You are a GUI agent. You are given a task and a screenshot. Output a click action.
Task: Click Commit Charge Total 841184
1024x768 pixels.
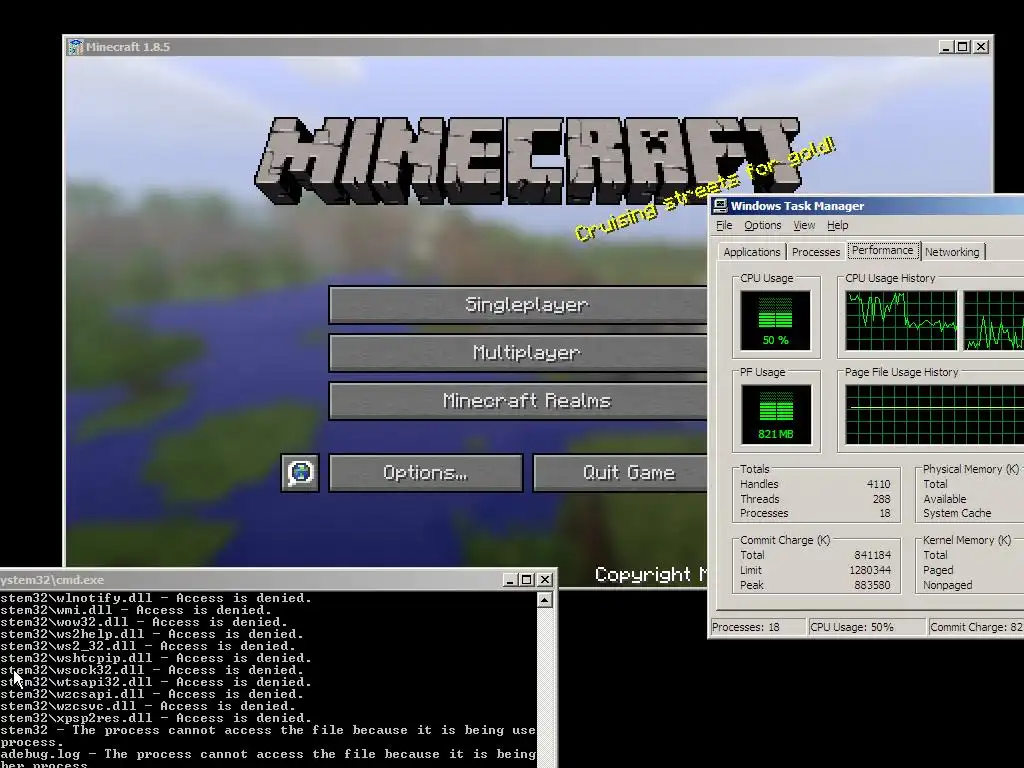872,555
